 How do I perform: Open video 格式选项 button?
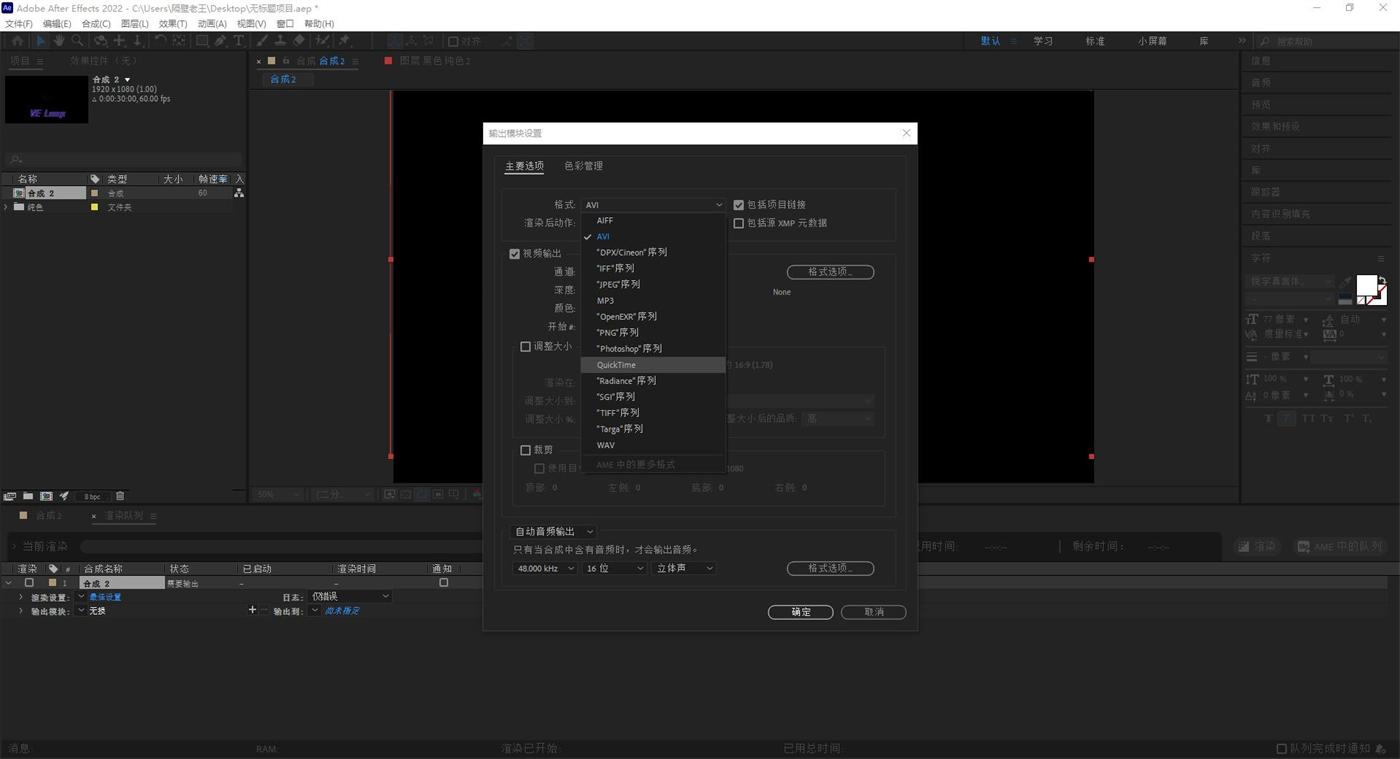coord(830,272)
